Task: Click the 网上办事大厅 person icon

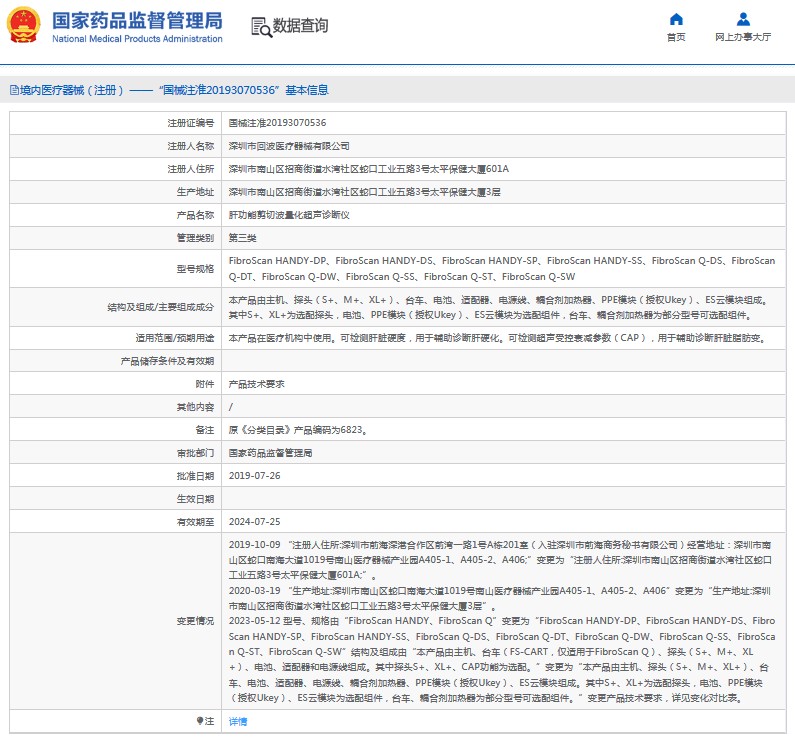Action: [x=743, y=19]
